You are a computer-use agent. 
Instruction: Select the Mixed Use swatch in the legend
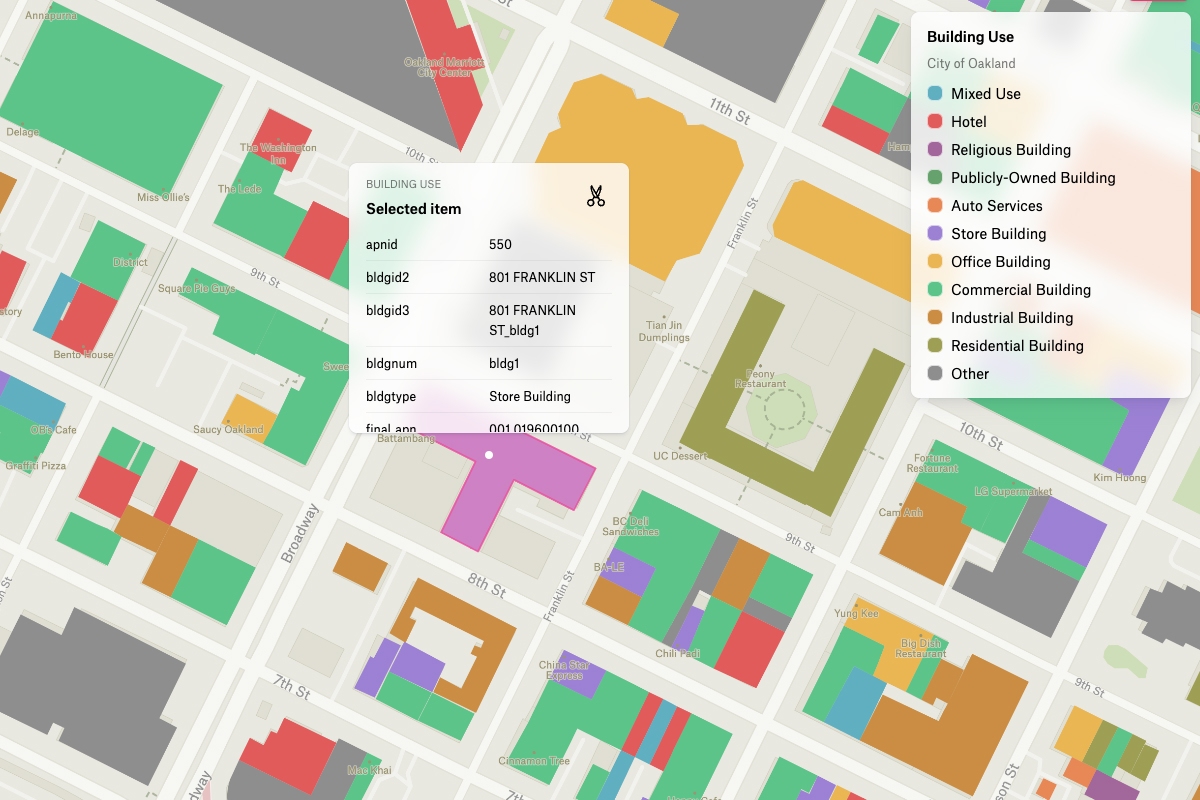point(934,93)
